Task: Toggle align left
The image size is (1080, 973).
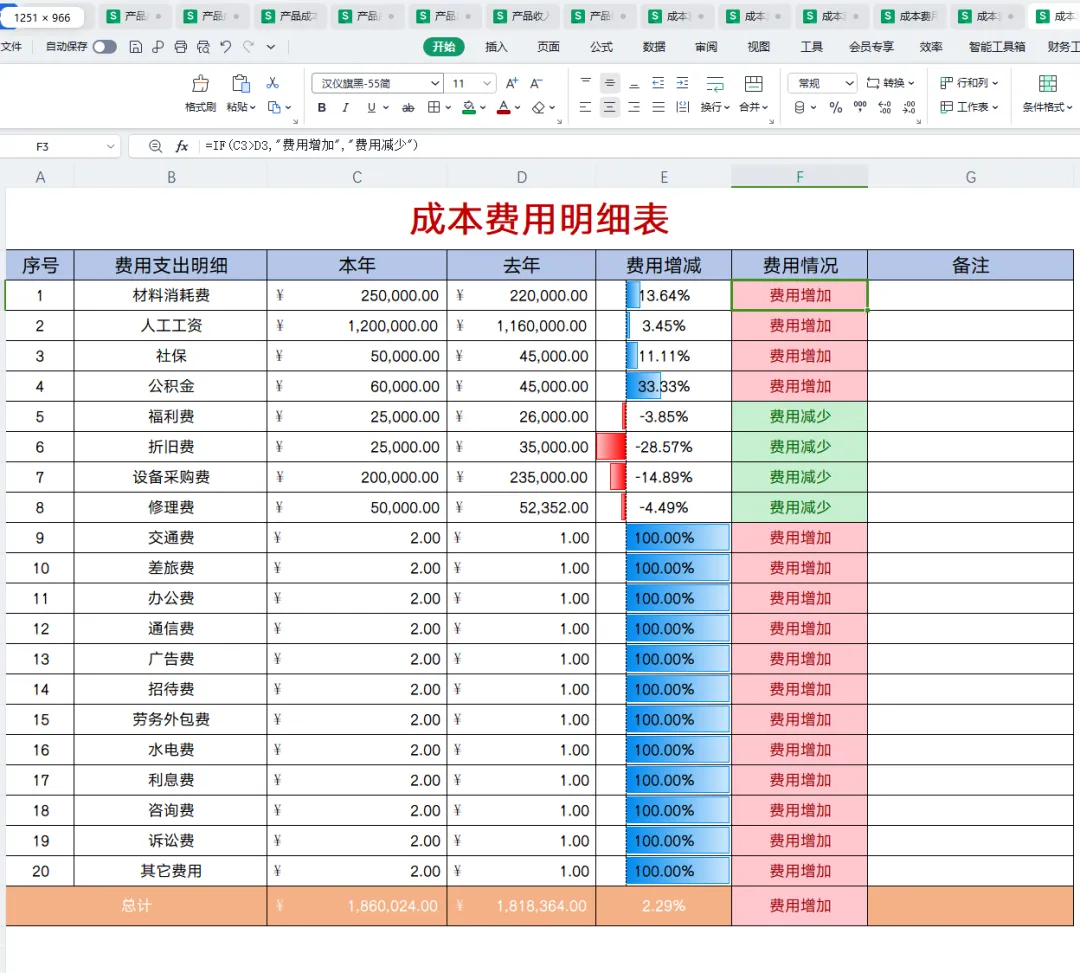Action: [585, 107]
